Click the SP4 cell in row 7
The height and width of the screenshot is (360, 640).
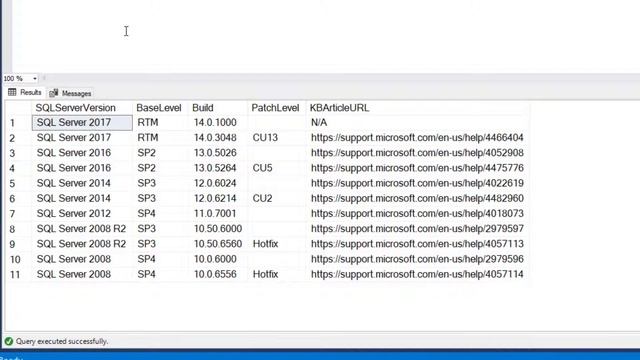pyautogui.click(x=160, y=213)
